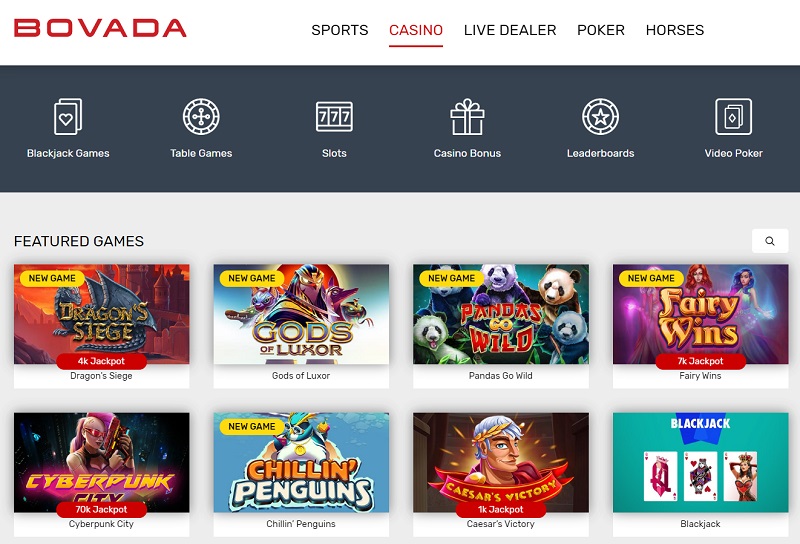Open the Blackjack Games cards icon

(68, 117)
